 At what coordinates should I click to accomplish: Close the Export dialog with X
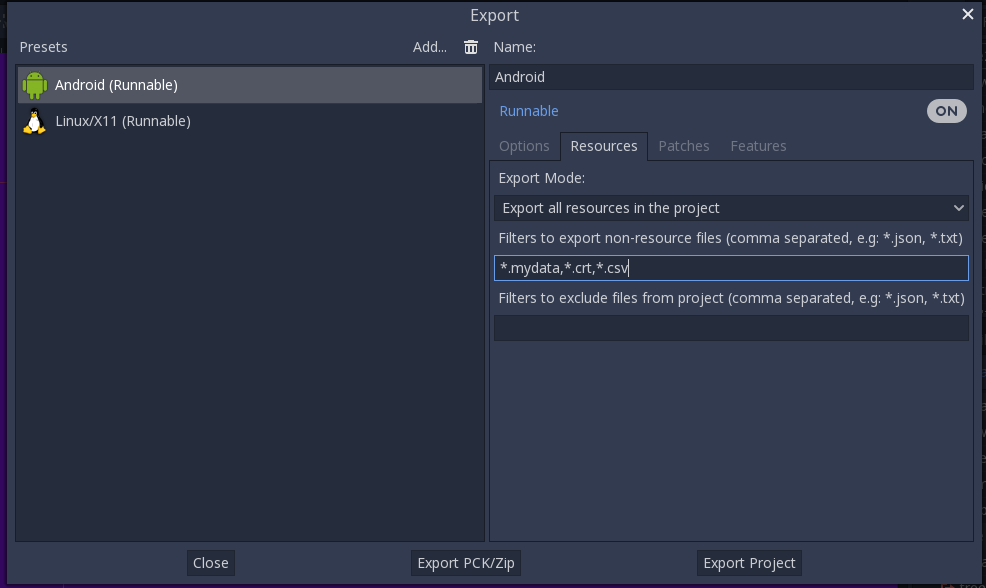tap(967, 14)
